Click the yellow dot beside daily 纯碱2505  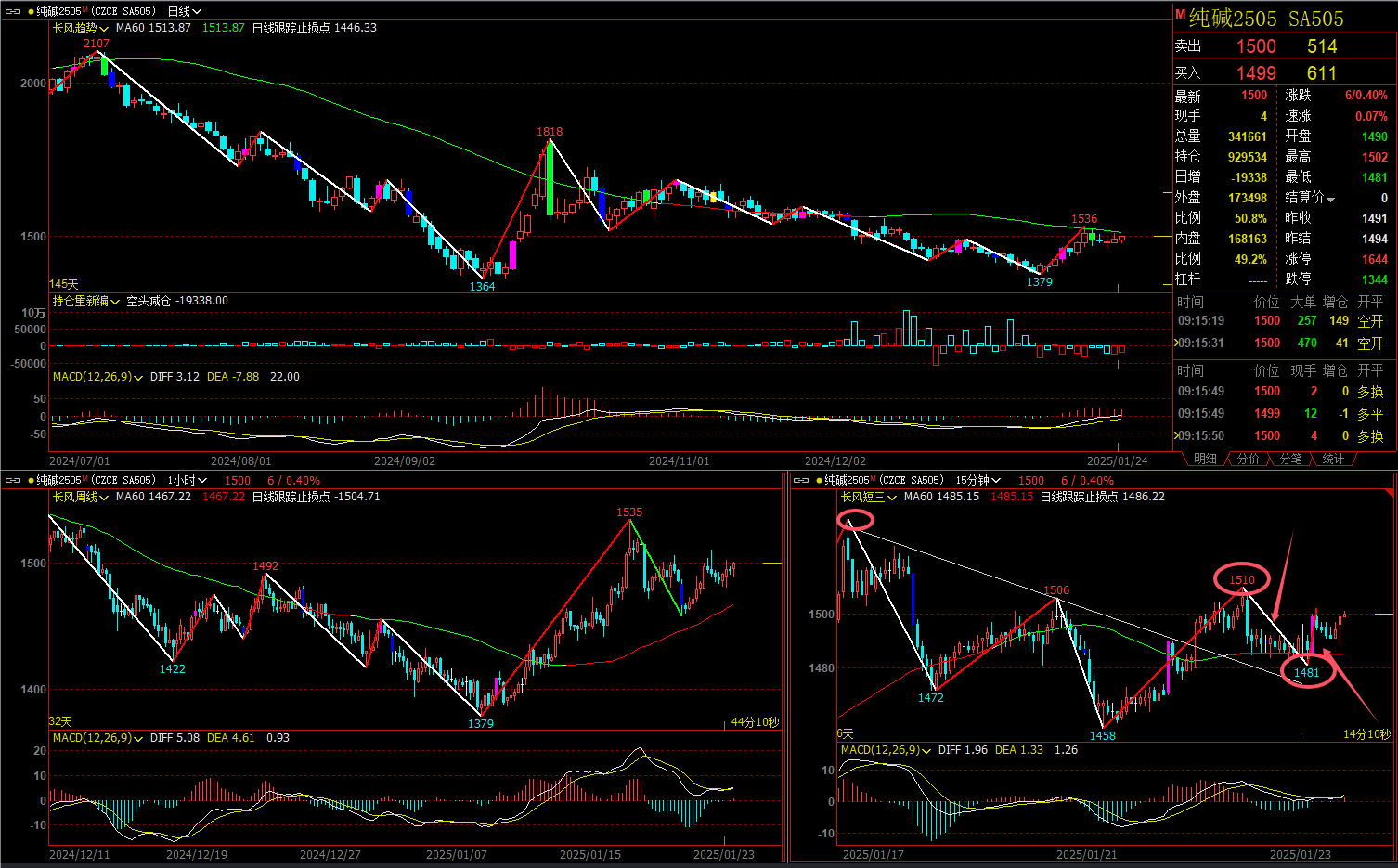pos(32,11)
